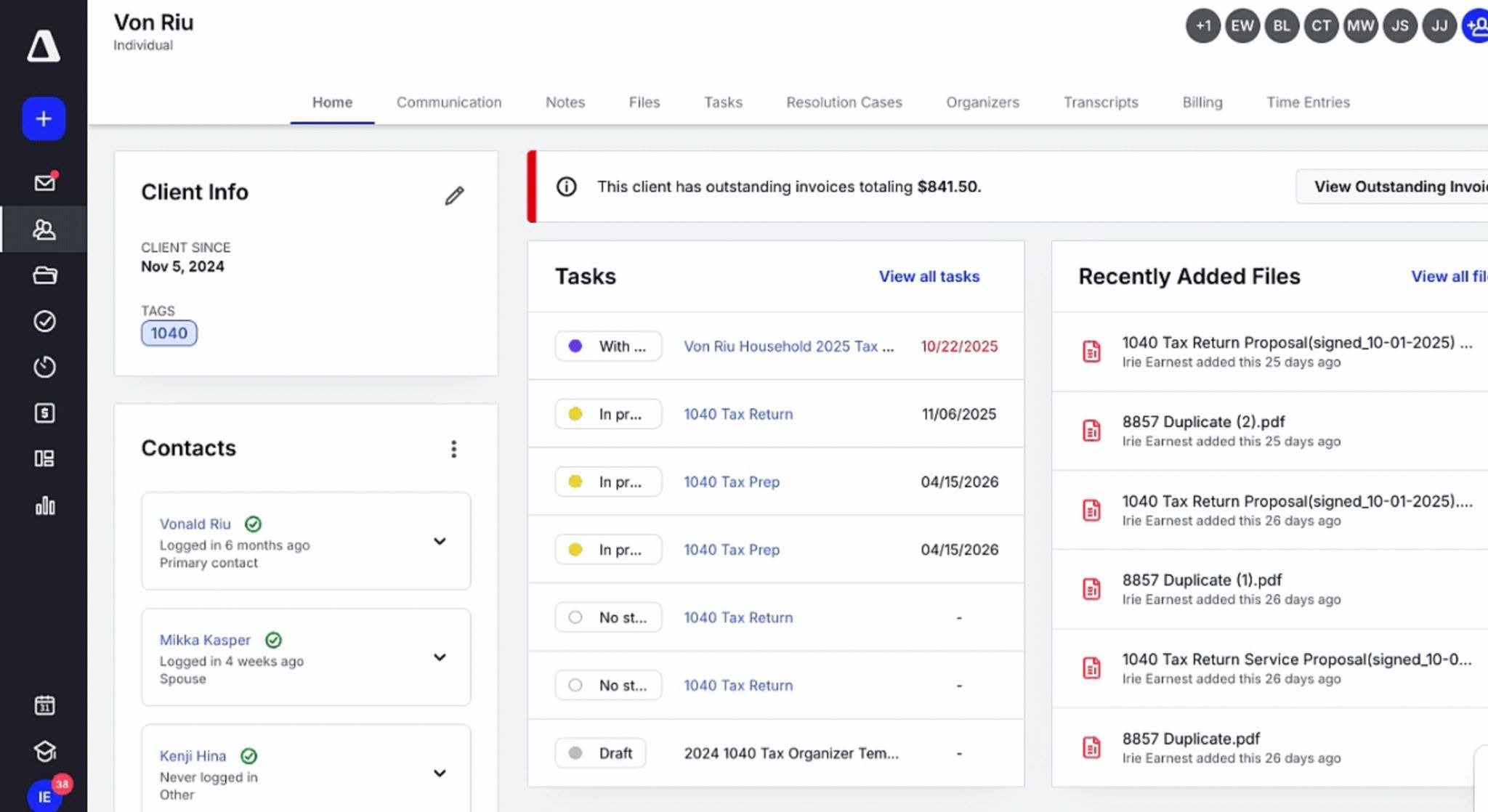This screenshot has width=1488, height=812.
Task: Open the Draft status dropdown for Tax Organizer
Action: tap(600, 753)
